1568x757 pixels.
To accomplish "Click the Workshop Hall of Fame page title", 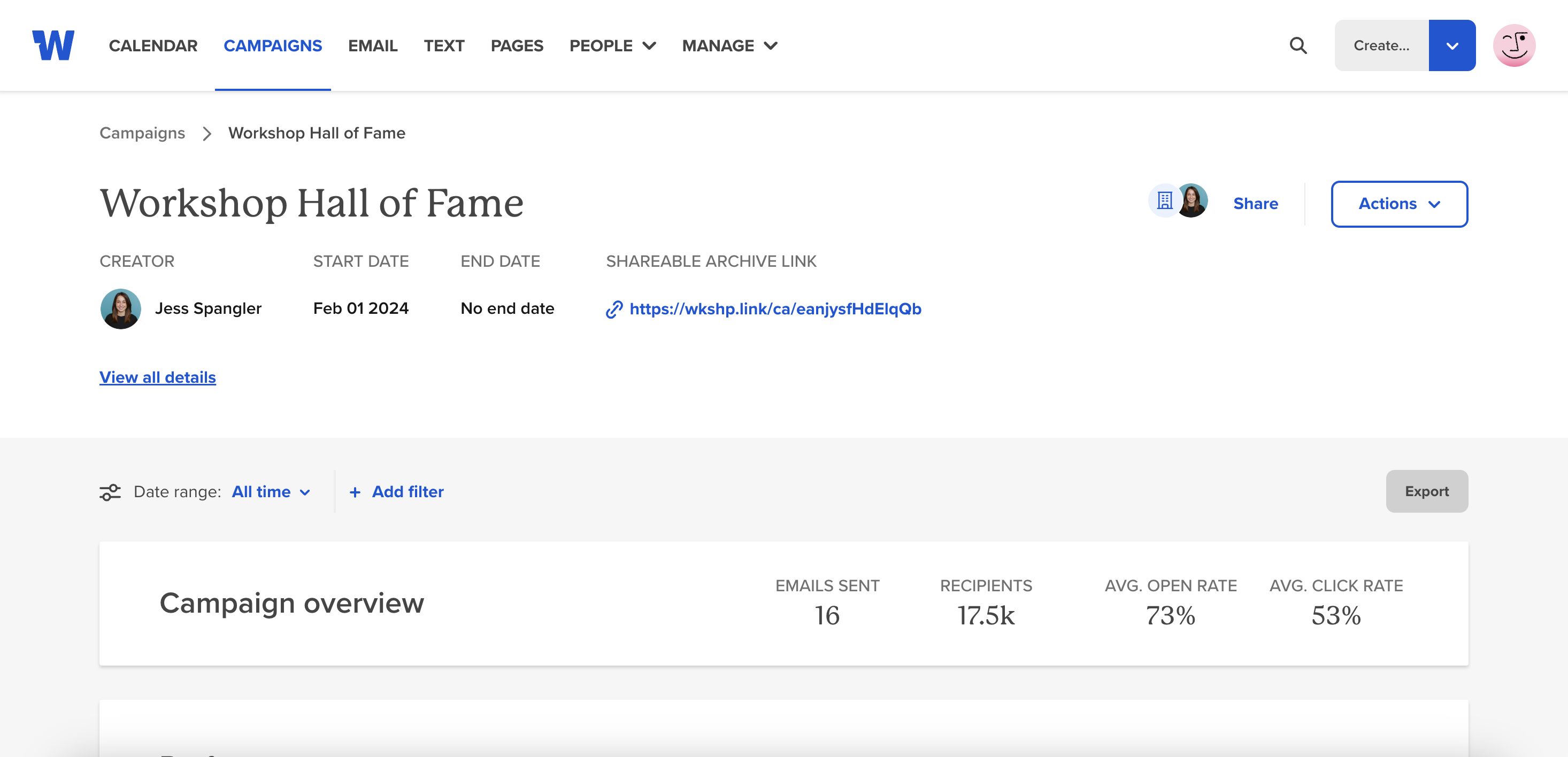I will pos(312,203).
